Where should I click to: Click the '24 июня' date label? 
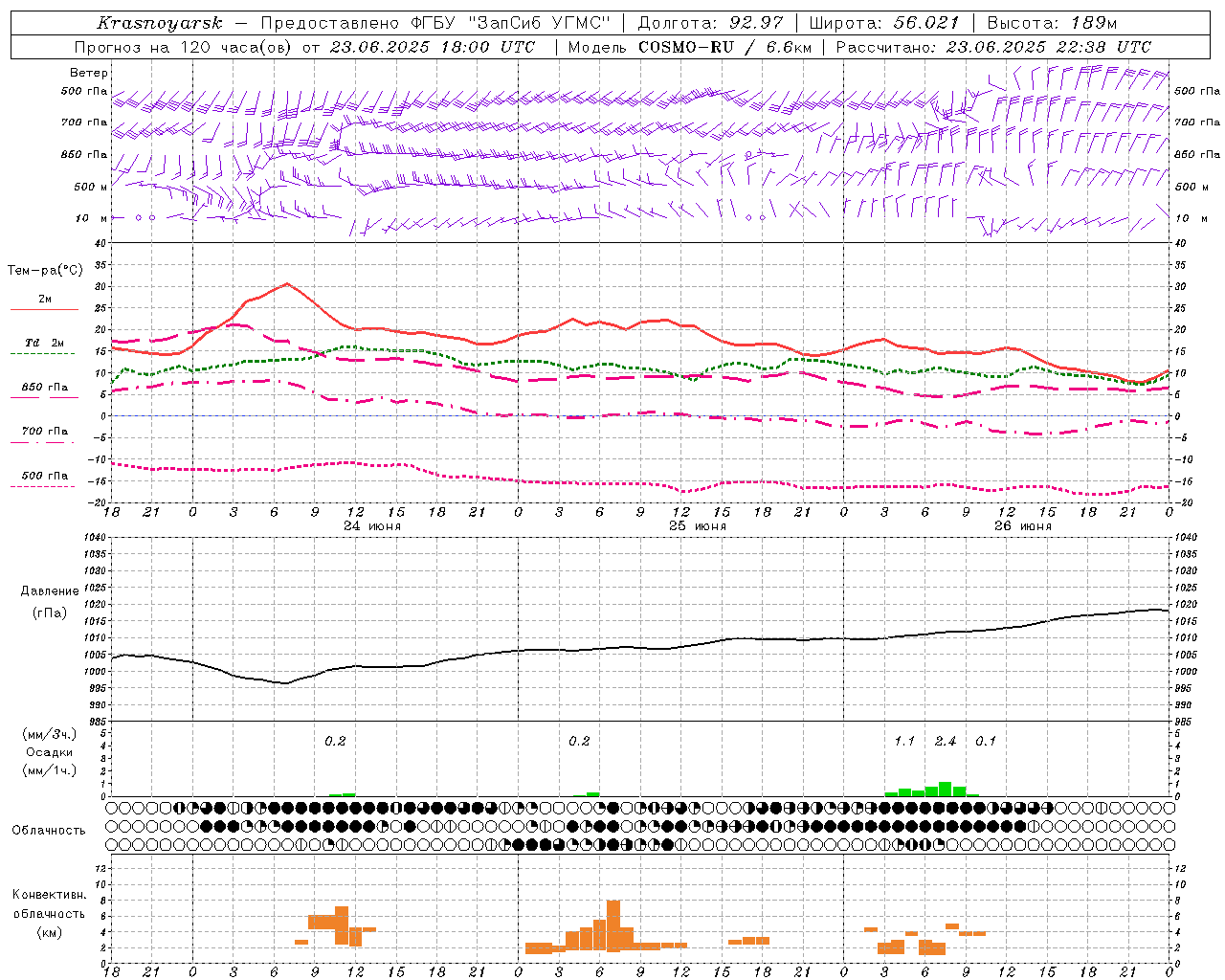(x=372, y=526)
